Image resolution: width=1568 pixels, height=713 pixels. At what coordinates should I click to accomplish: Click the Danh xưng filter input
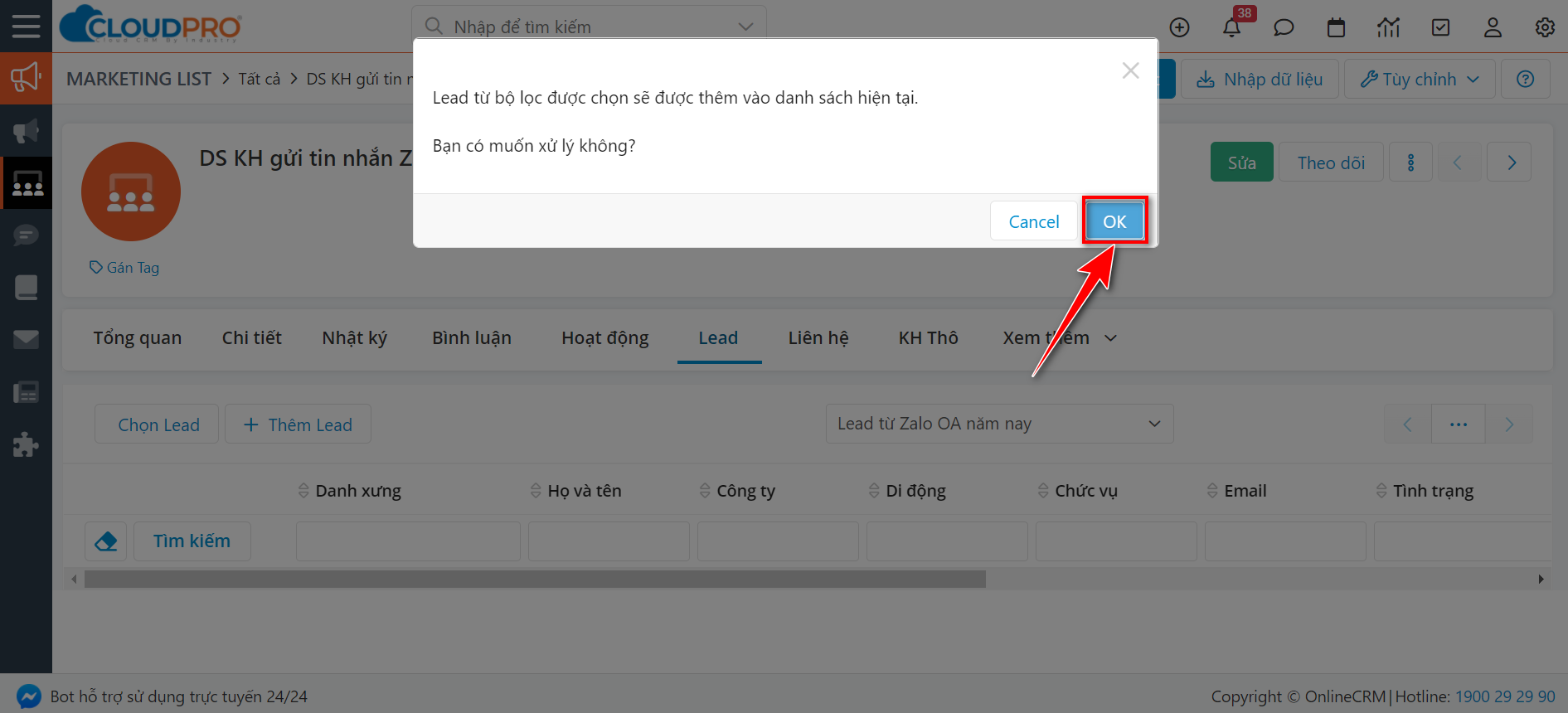pos(408,541)
